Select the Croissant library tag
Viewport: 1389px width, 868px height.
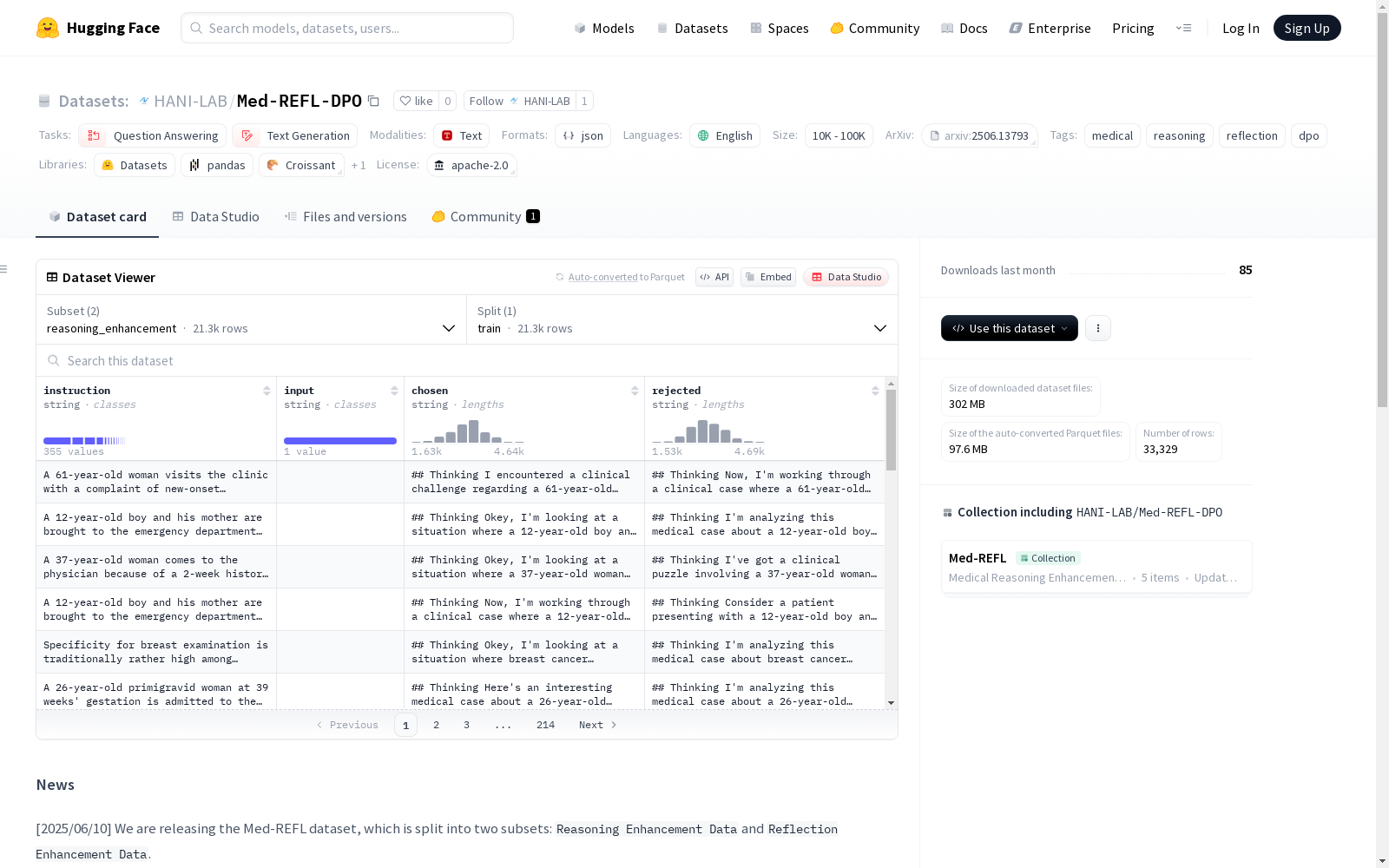pos(301,165)
